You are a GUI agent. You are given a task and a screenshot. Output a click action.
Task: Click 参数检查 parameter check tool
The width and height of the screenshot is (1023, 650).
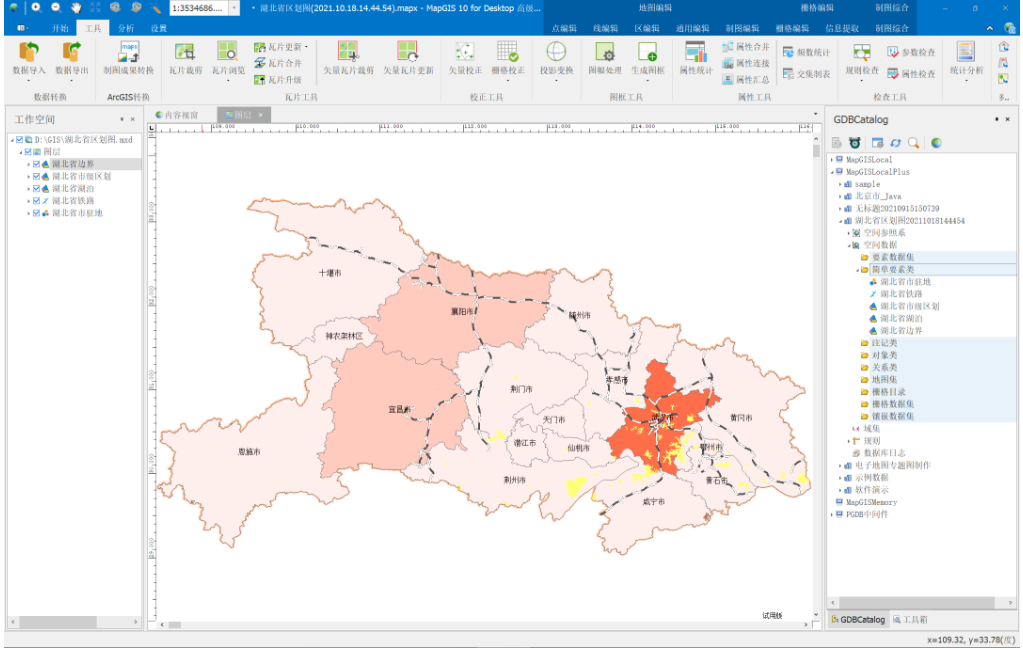[911, 52]
